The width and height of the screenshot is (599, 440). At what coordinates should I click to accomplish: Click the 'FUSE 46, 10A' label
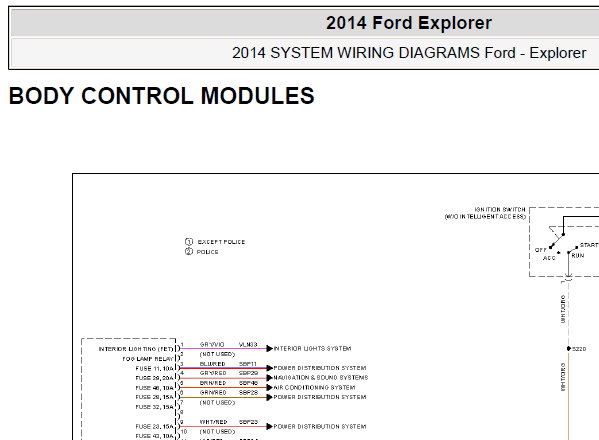click(x=154, y=388)
